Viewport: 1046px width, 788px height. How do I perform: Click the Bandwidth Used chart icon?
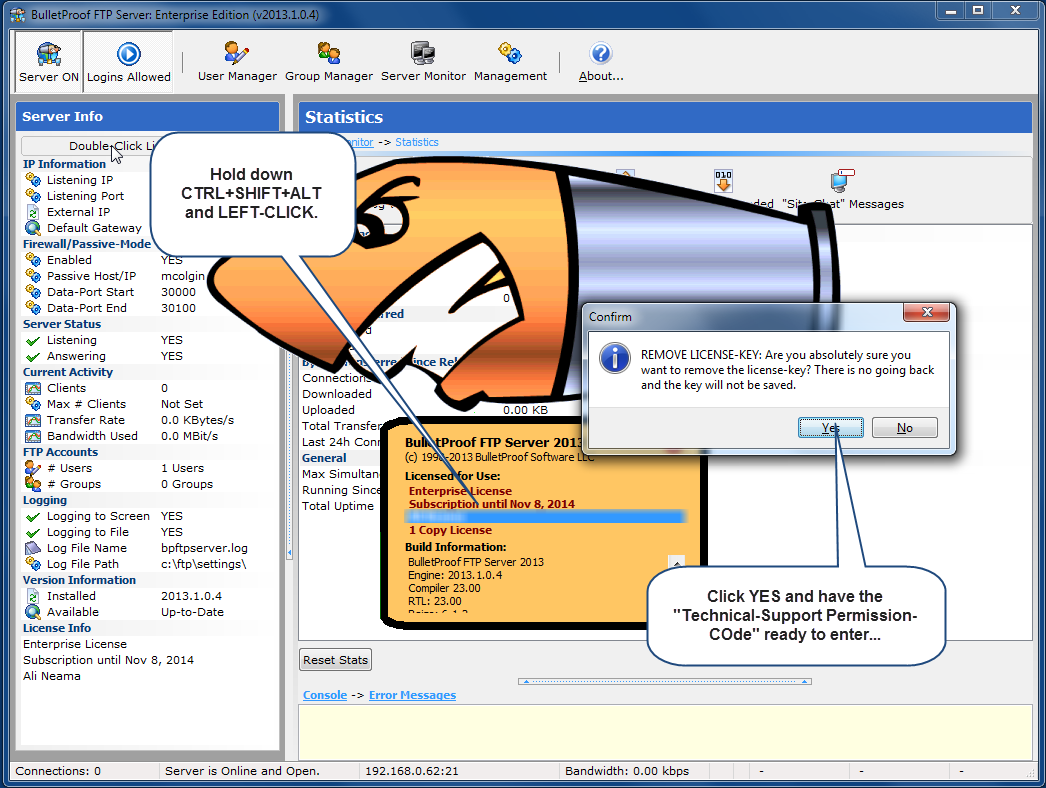(x=33, y=436)
